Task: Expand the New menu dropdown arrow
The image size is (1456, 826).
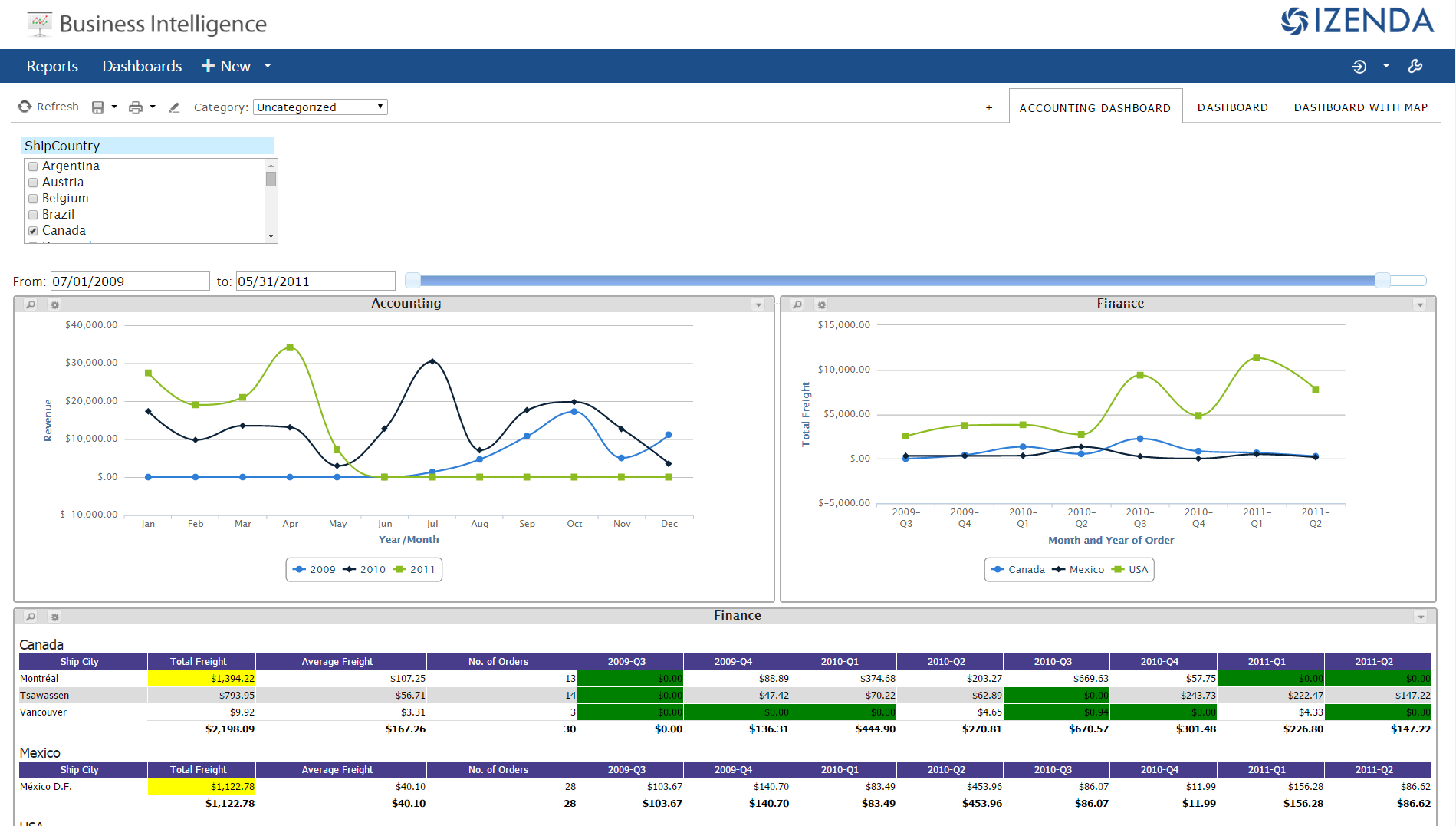Action: (x=268, y=67)
